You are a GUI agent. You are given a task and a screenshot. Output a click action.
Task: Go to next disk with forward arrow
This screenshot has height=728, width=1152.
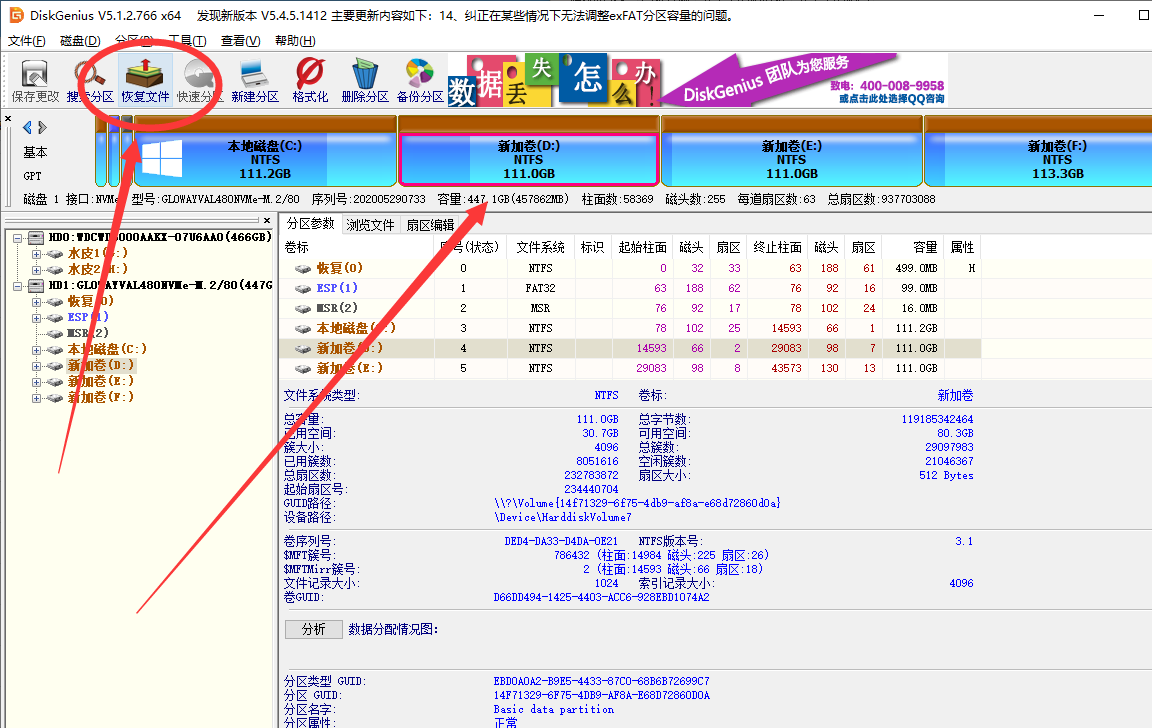43,127
